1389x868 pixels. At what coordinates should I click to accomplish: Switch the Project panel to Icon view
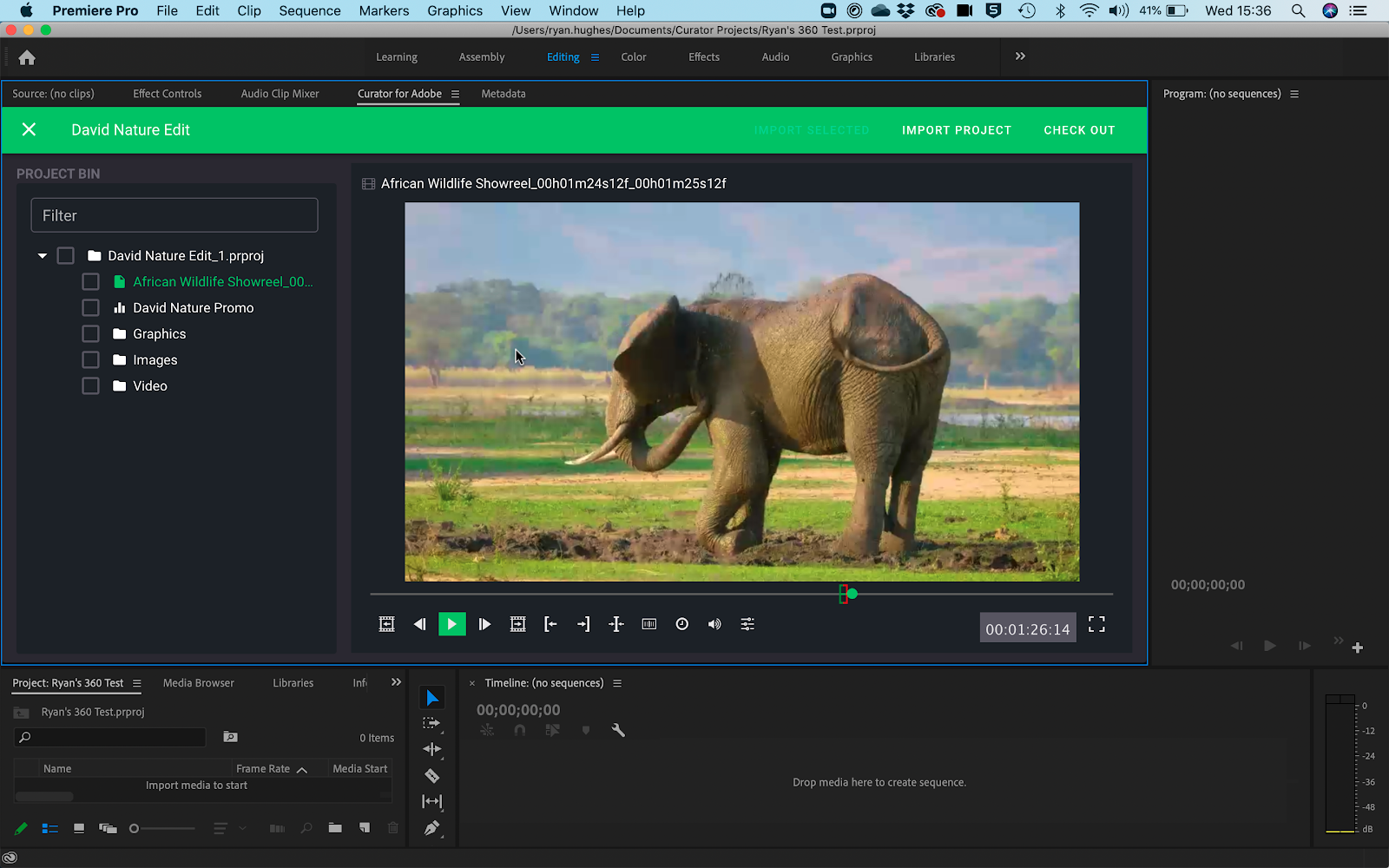[x=79, y=829]
